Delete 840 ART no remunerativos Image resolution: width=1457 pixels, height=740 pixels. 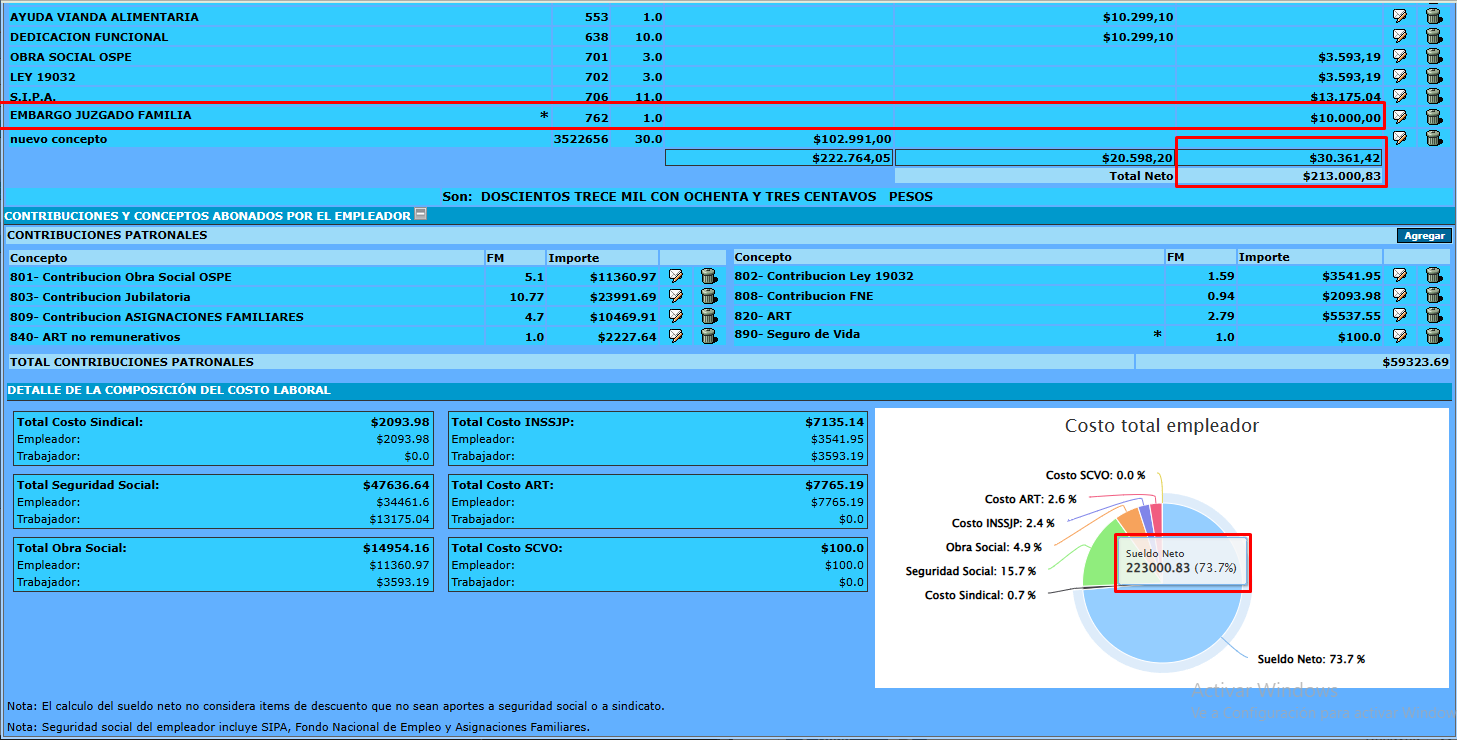(x=709, y=336)
